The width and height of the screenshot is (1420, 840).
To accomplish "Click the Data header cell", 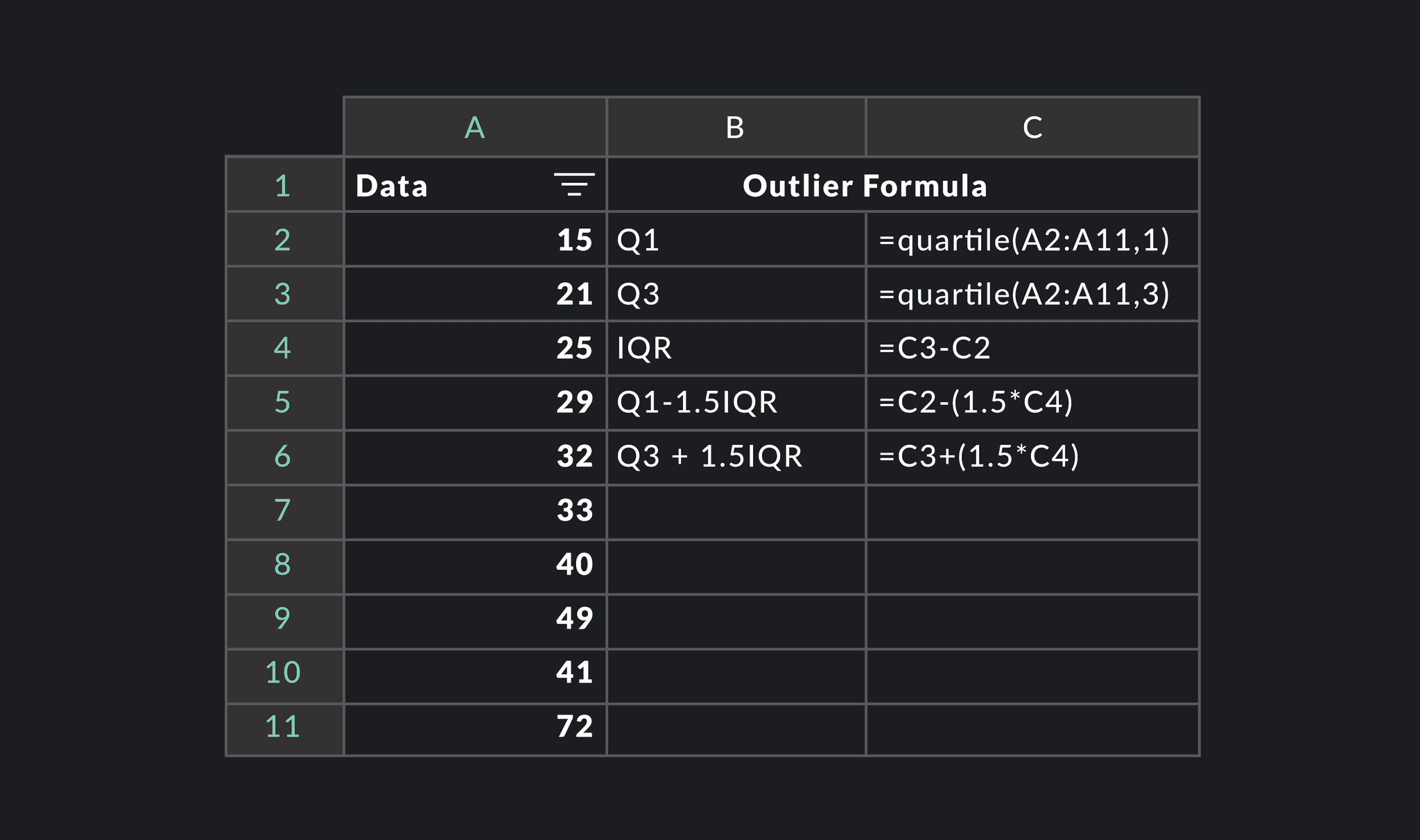I will 444,185.
